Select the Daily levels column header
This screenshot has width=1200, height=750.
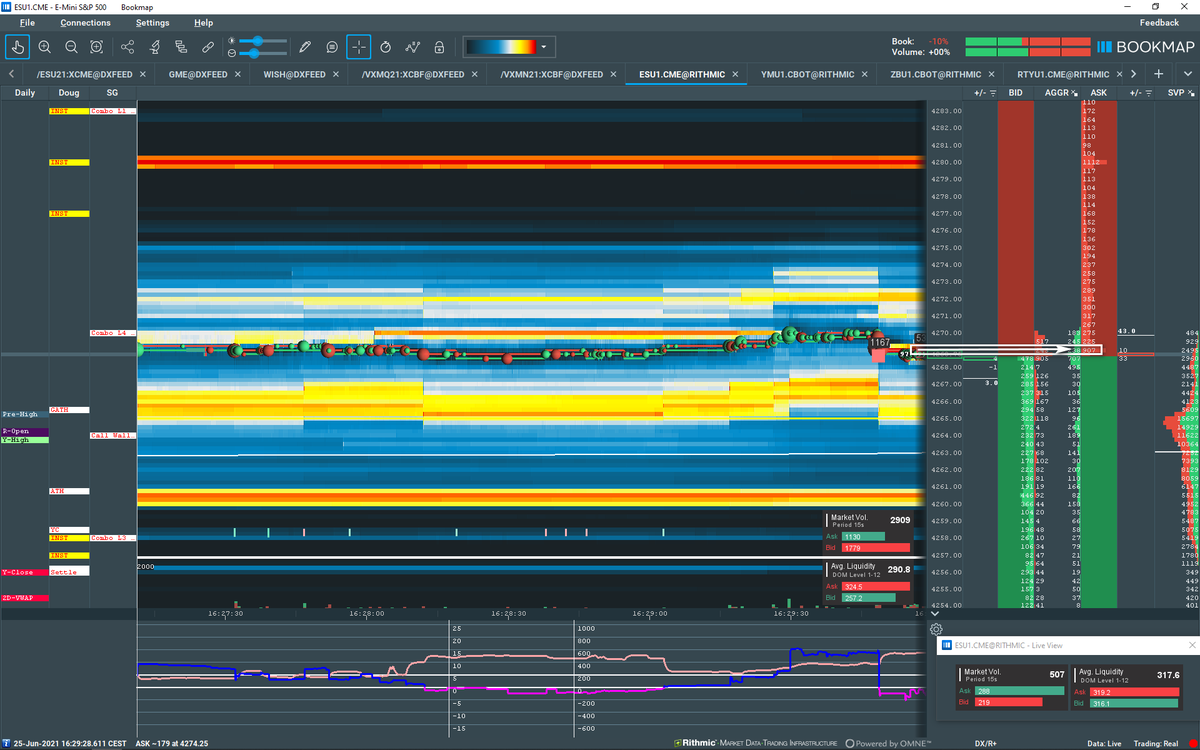point(24,92)
